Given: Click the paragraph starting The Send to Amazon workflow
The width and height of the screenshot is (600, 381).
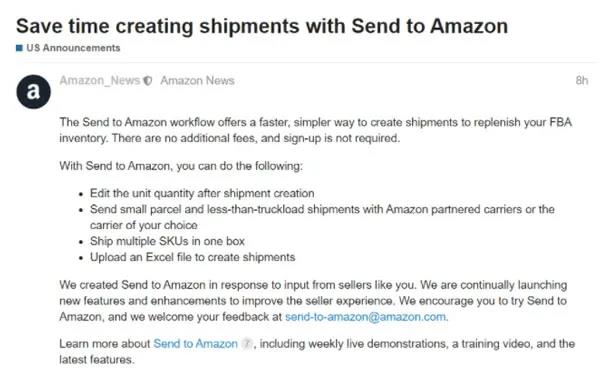Looking at the screenshot, I should point(316,130).
